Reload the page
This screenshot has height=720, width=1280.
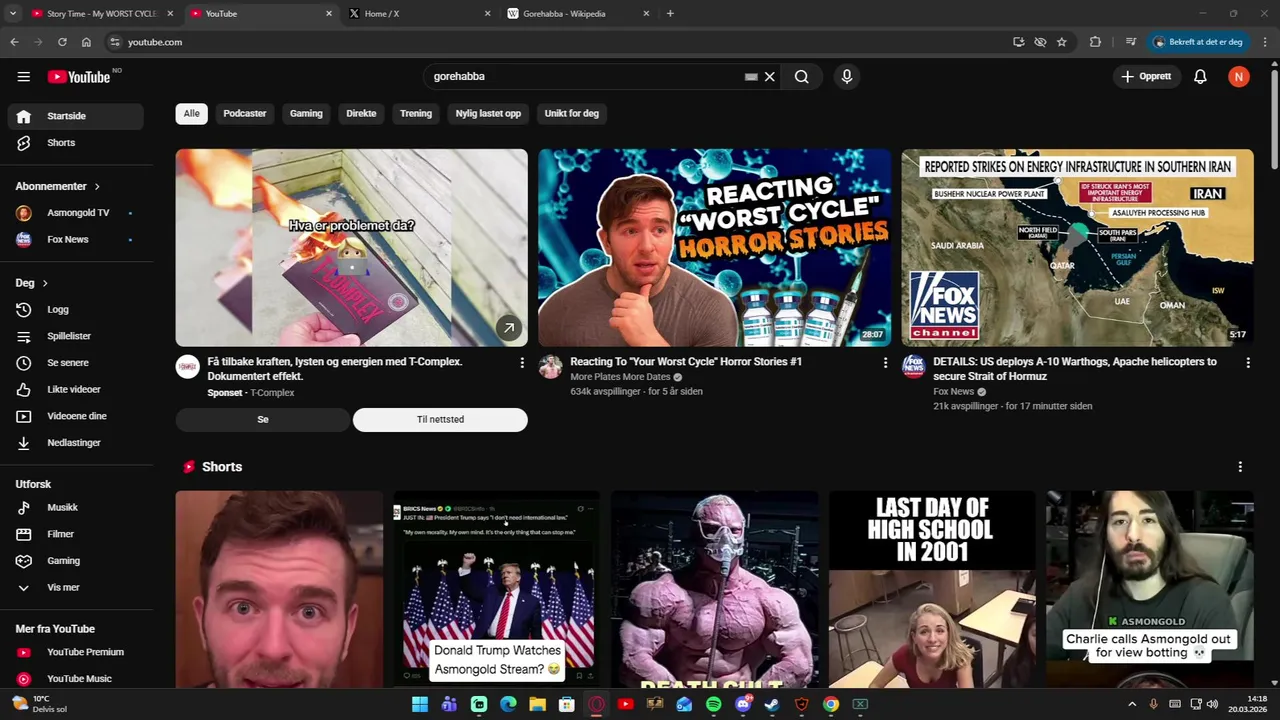tap(62, 42)
